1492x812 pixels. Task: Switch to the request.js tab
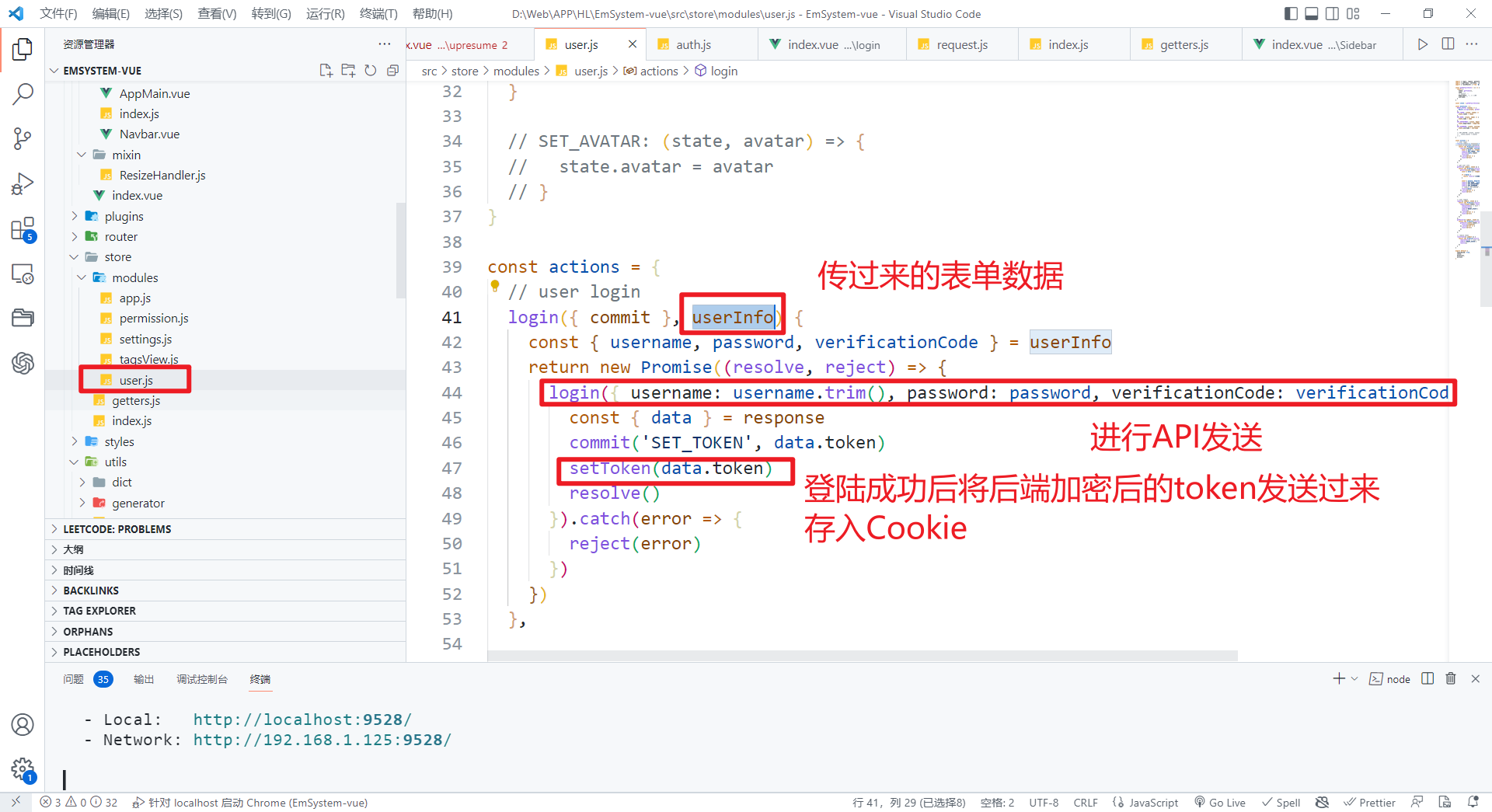pyautogui.click(x=962, y=44)
